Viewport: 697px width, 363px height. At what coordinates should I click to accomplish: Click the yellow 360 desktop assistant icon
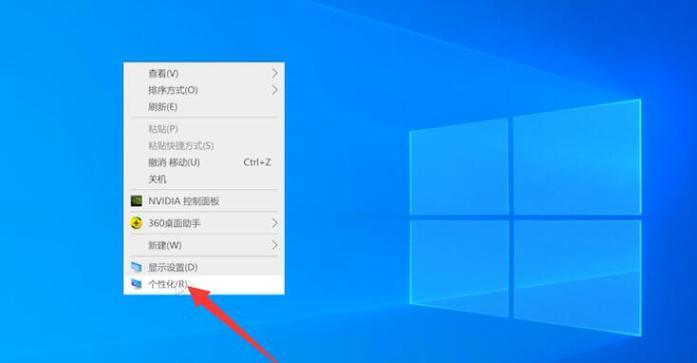(136, 223)
